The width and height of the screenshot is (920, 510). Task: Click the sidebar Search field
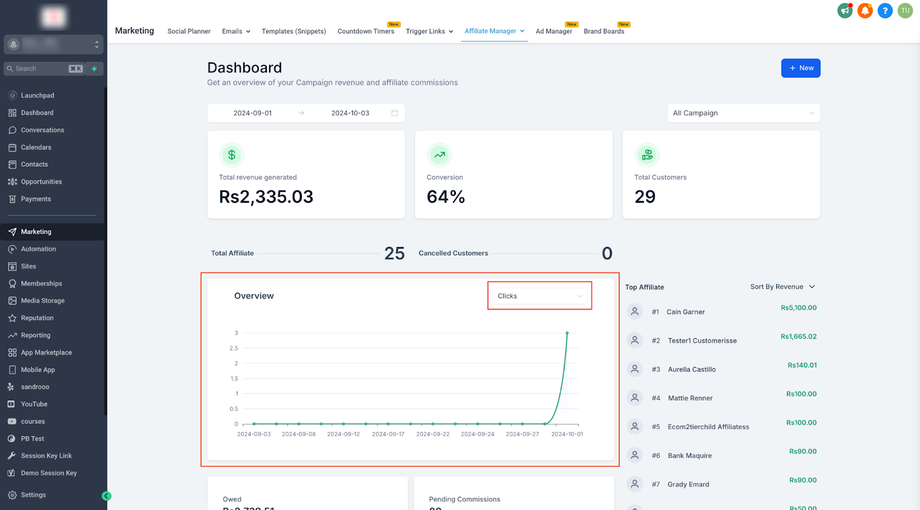pyautogui.click(x=40, y=69)
